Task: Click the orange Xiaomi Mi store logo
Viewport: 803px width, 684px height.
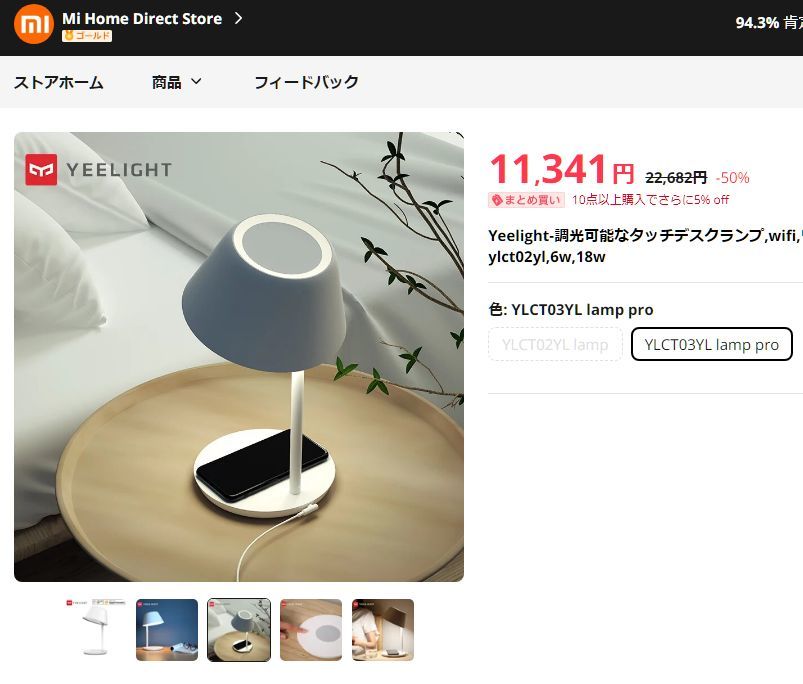Action: point(34,24)
